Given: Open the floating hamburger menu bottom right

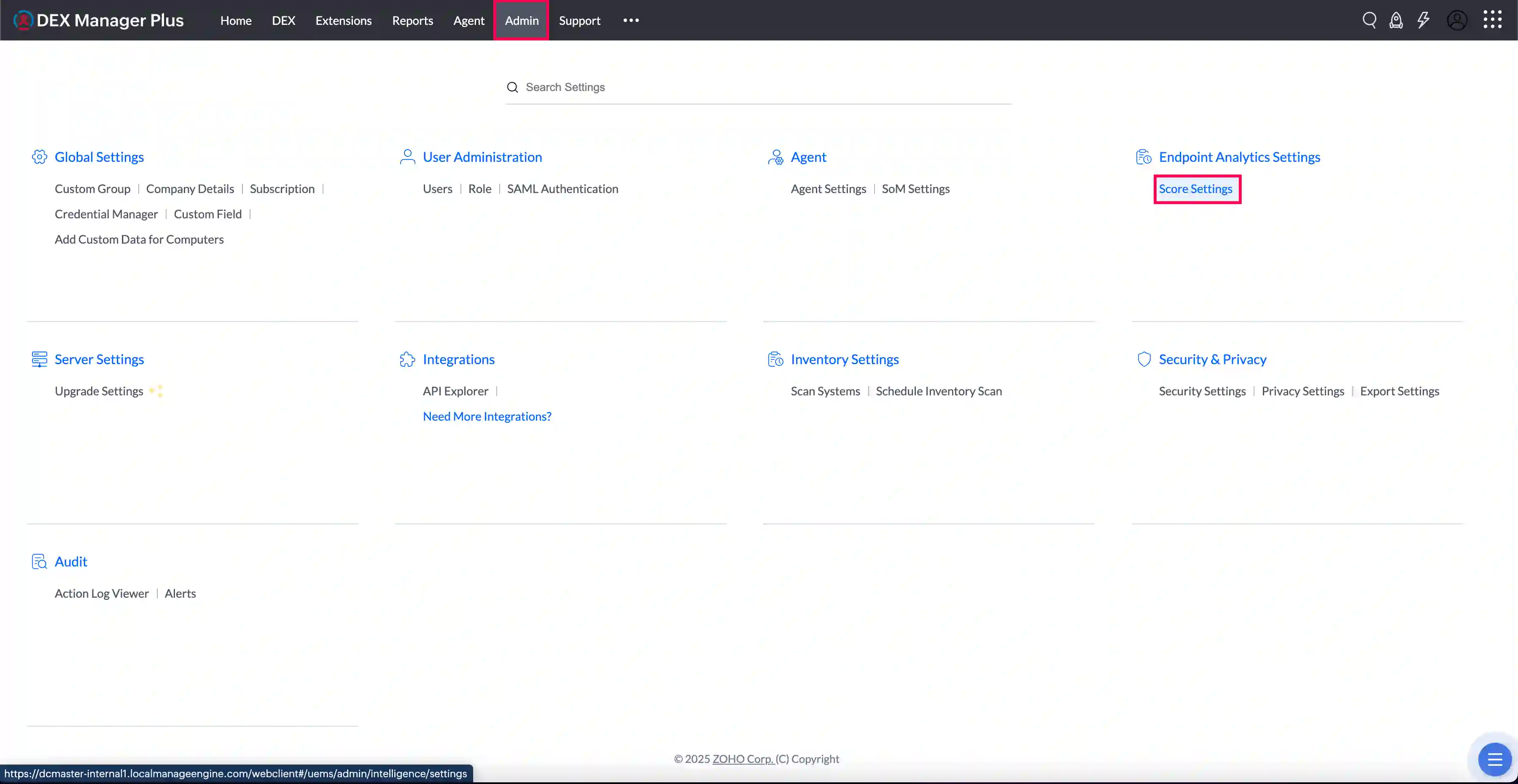Looking at the screenshot, I should (x=1495, y=759).
